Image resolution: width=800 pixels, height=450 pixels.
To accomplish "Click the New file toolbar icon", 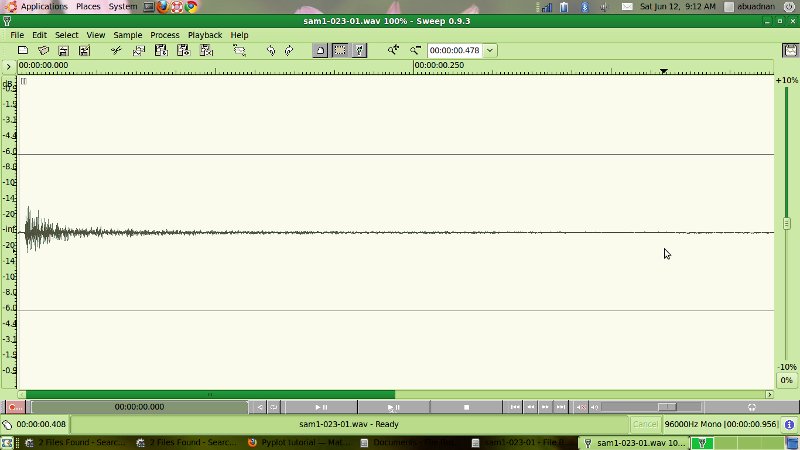I will point(23,50).
